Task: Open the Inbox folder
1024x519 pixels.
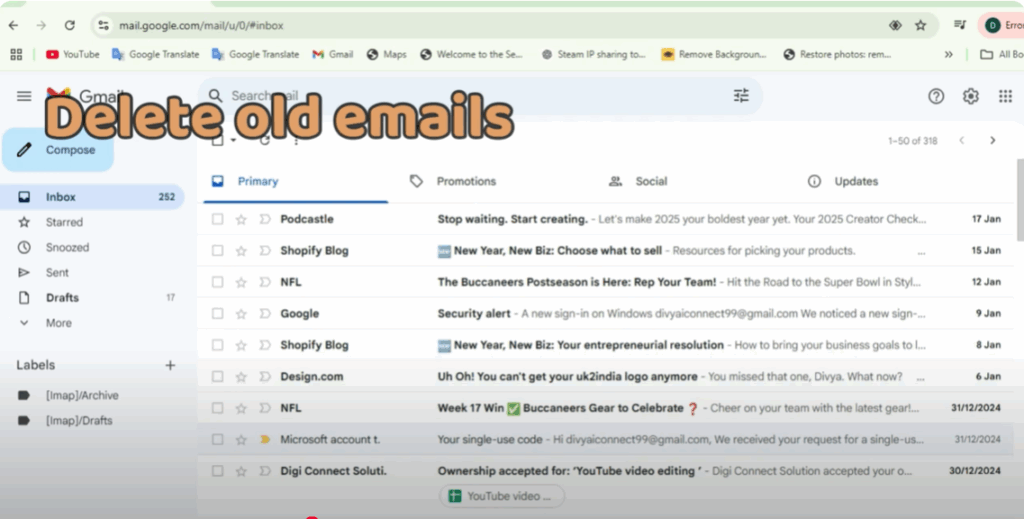Action: (93, 197)
